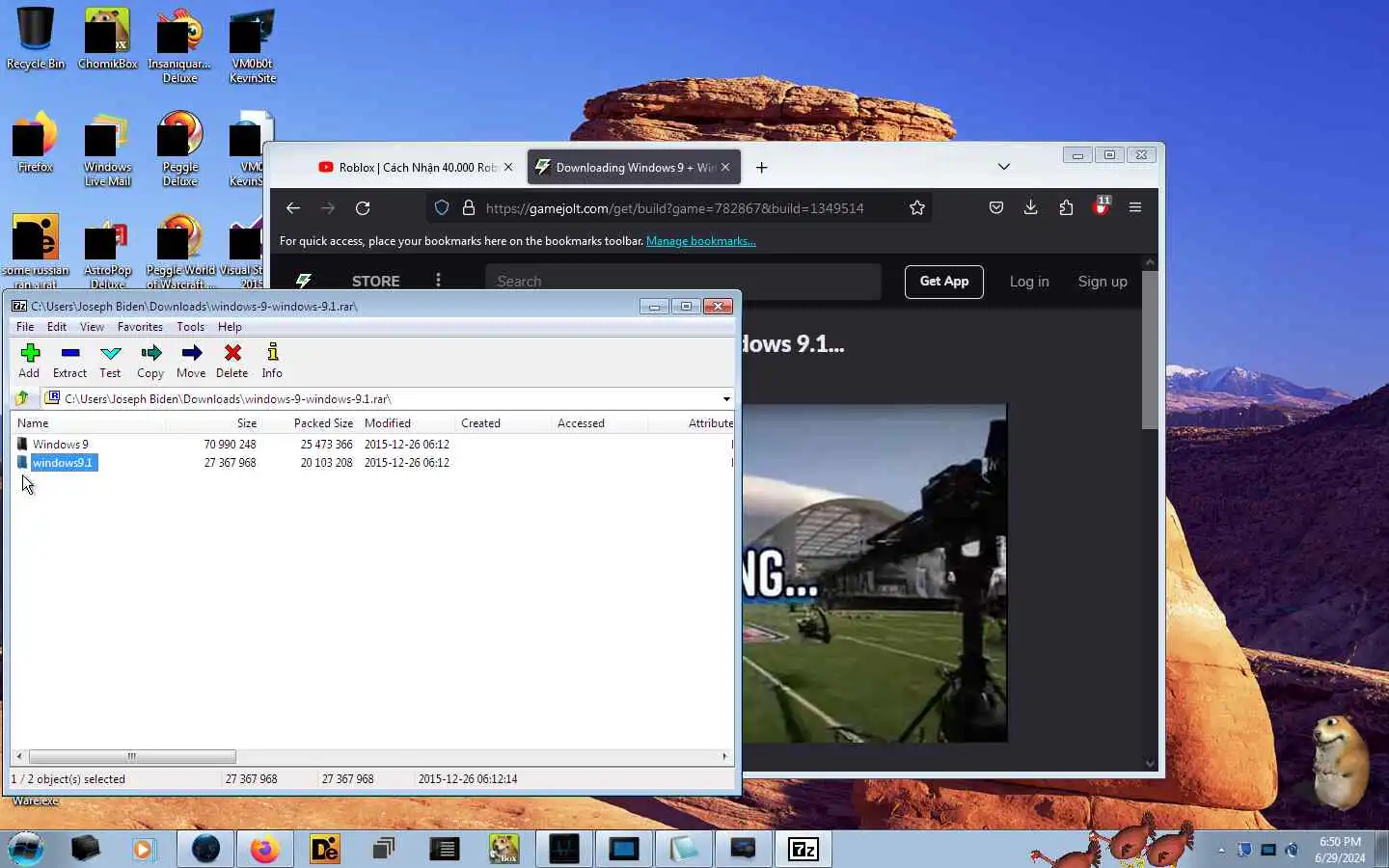The width and height of the screenshot is (1389, 868).
Task: Open the Game Jolt three-dot more menu
Action: pos(438,281)
